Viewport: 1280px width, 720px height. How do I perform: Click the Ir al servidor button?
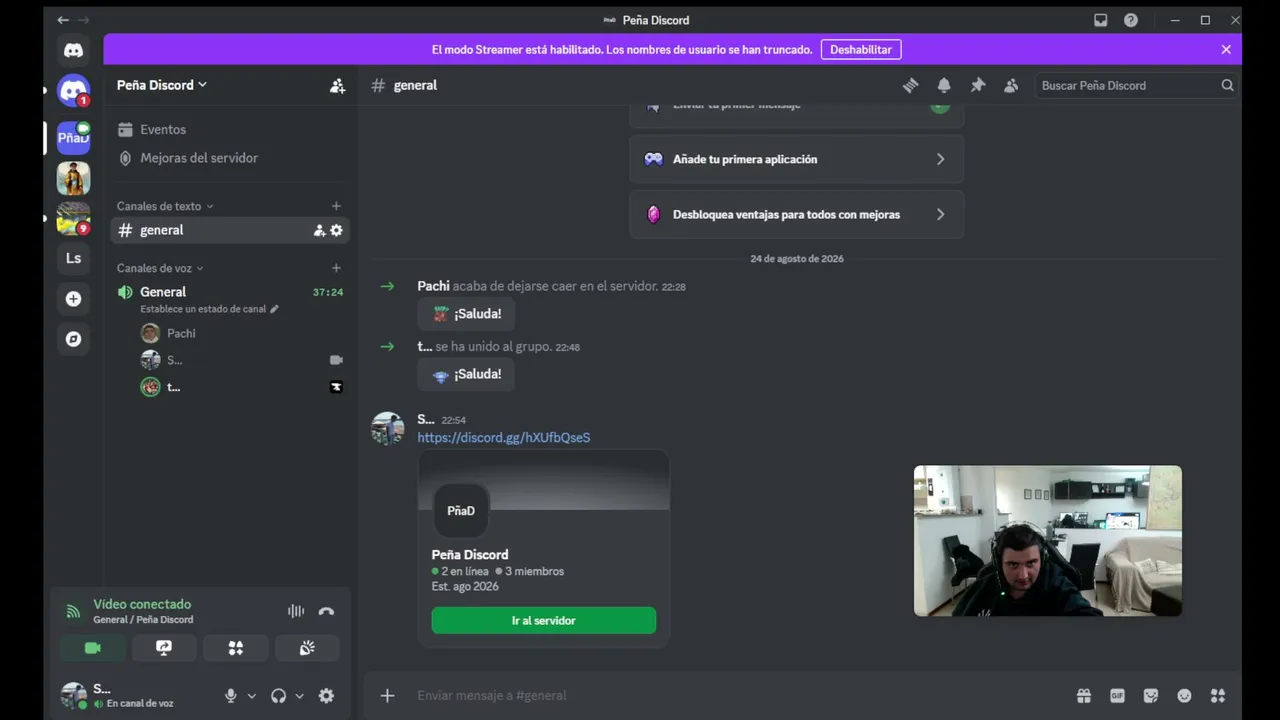click(544, 621)
